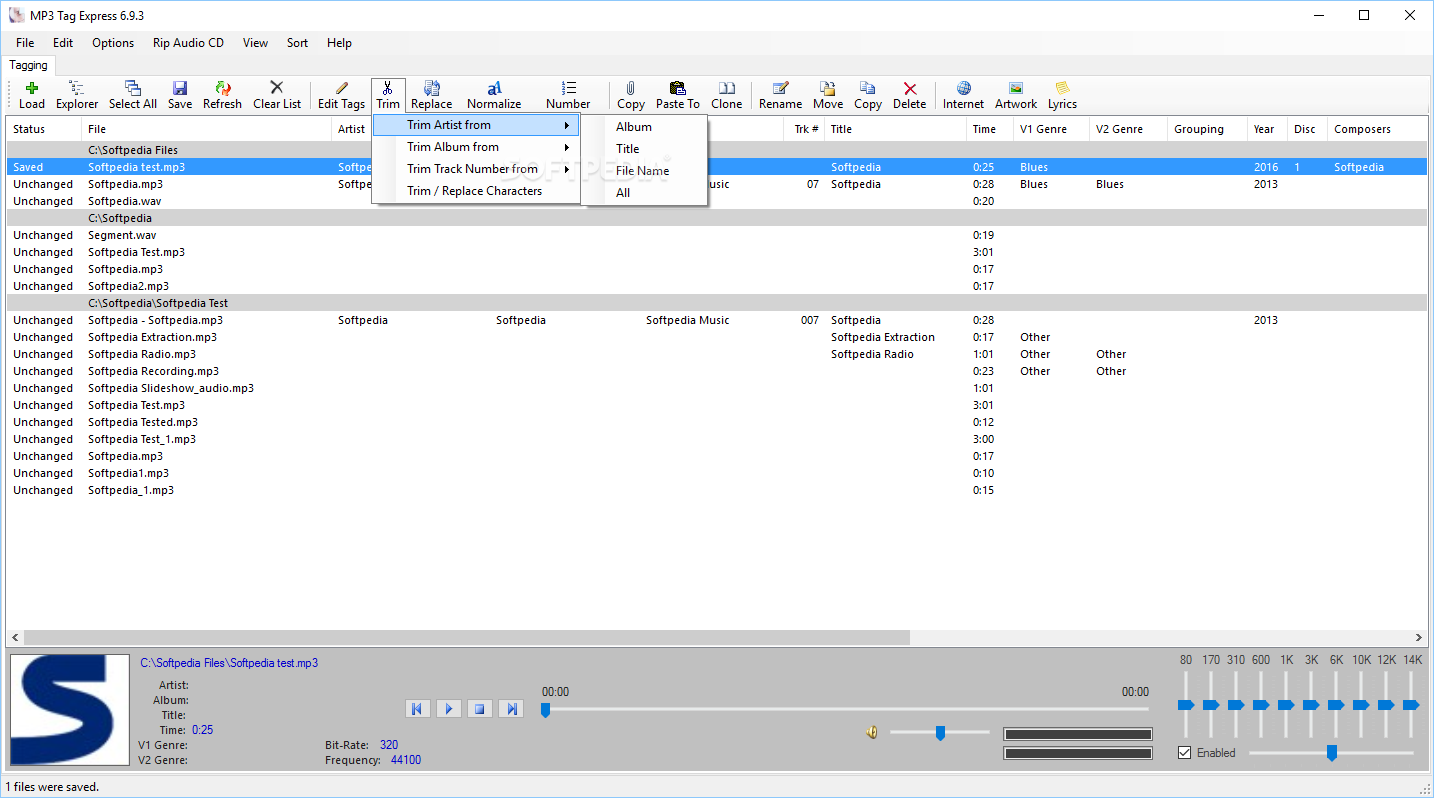The image size is (1434, 798).
Task: Click the Trim scissors icon
Action: pos(388,95)
